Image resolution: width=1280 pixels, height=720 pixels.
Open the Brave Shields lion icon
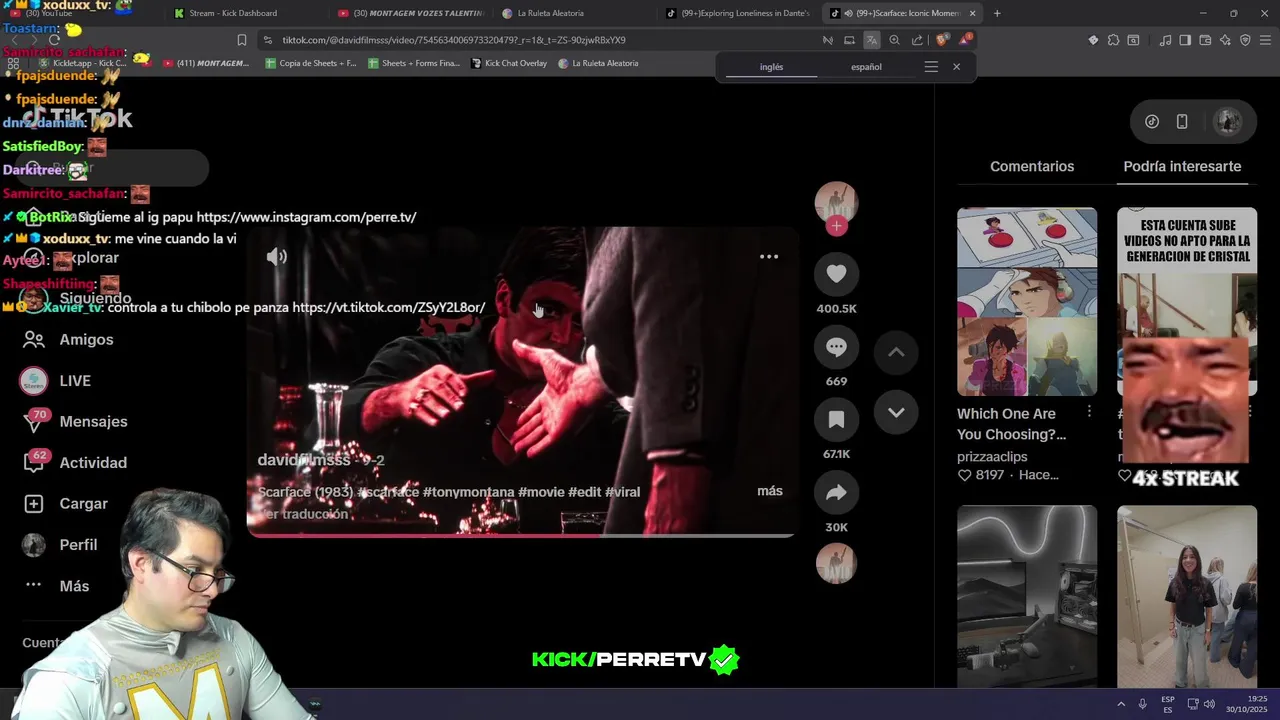point(941,40)
